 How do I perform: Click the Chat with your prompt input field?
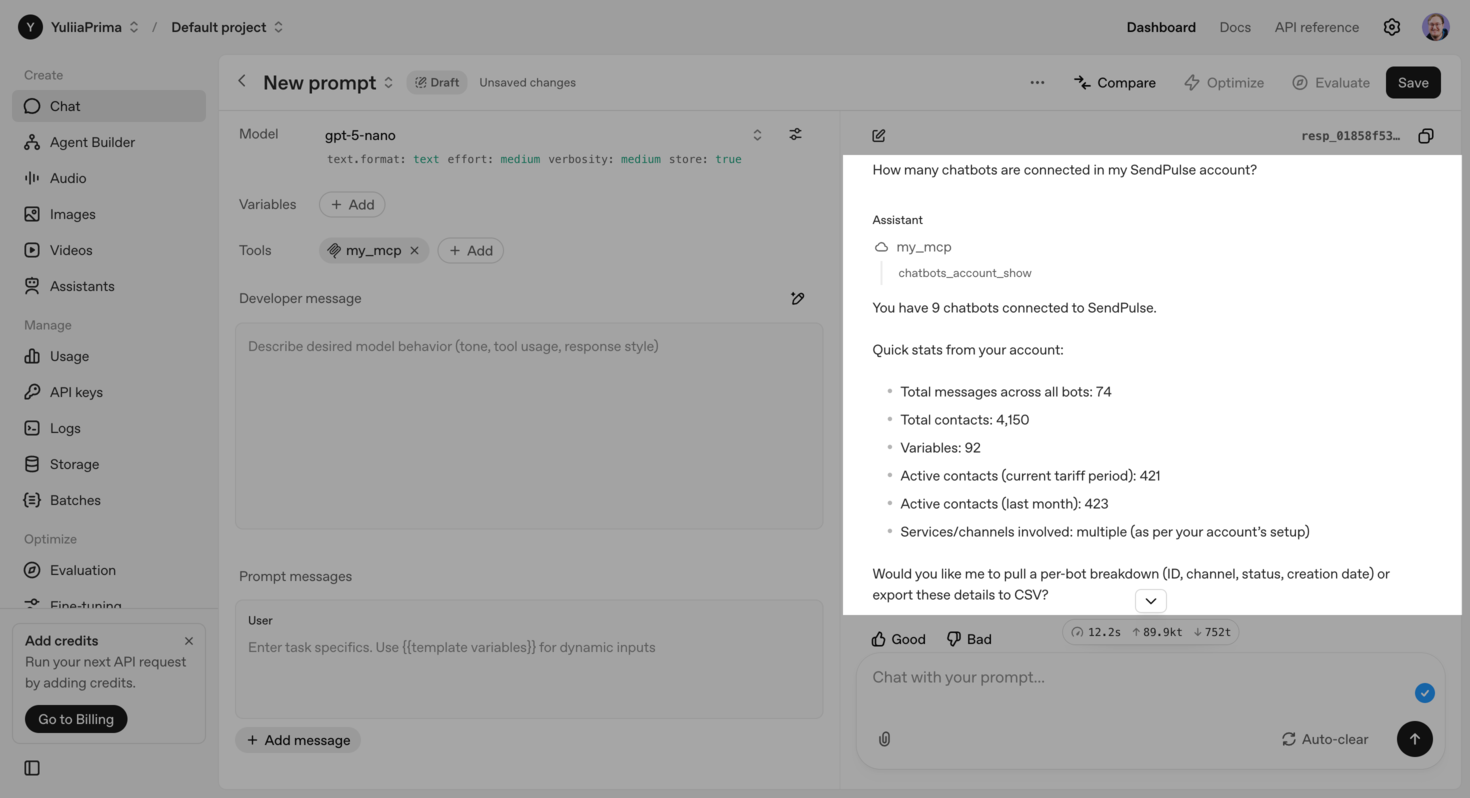pos(1100,677)
